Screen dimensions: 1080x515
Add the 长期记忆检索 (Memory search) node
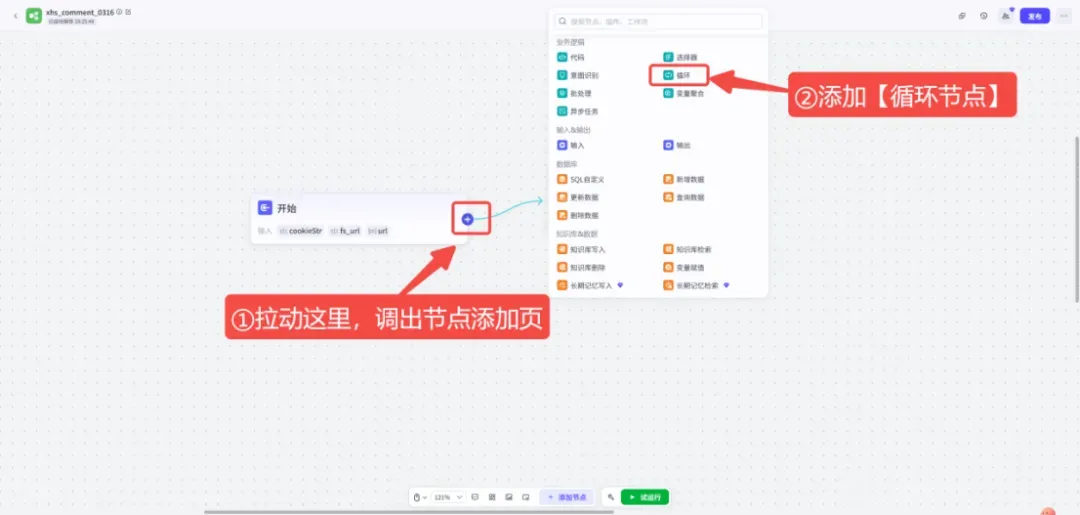click(x=691, y=284)
